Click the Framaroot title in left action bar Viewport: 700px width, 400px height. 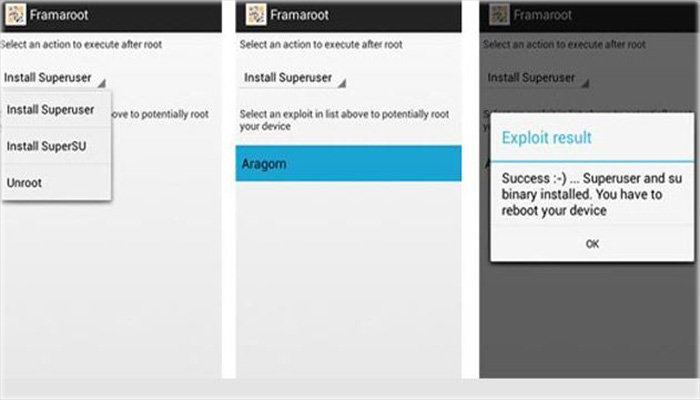tap(59, 15)
